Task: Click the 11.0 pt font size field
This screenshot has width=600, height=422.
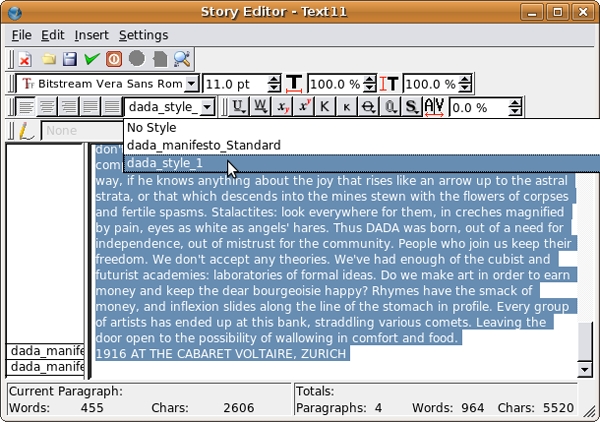Action: coord(235,84)
